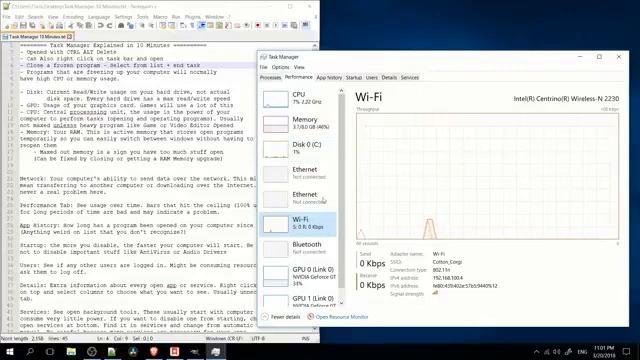This screenshot has height=360, width=640.
Task: Open Task Manager View menu
Action: [x=299, y=67]
